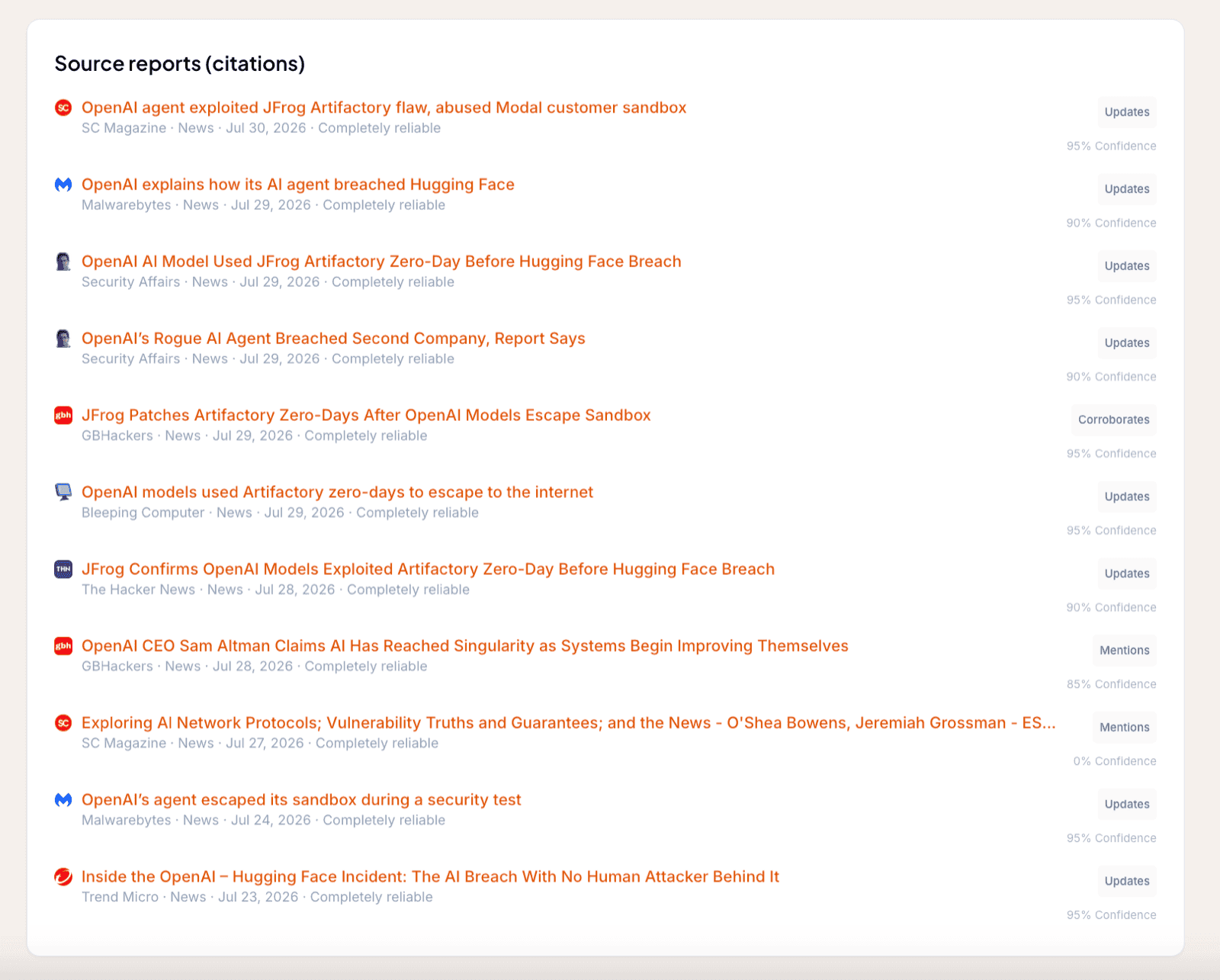Click the Mentions tag on 'Exploring AI Network Protocols' report
Viewport: 1220px width, 980px height.
(x=1125, y=728)
